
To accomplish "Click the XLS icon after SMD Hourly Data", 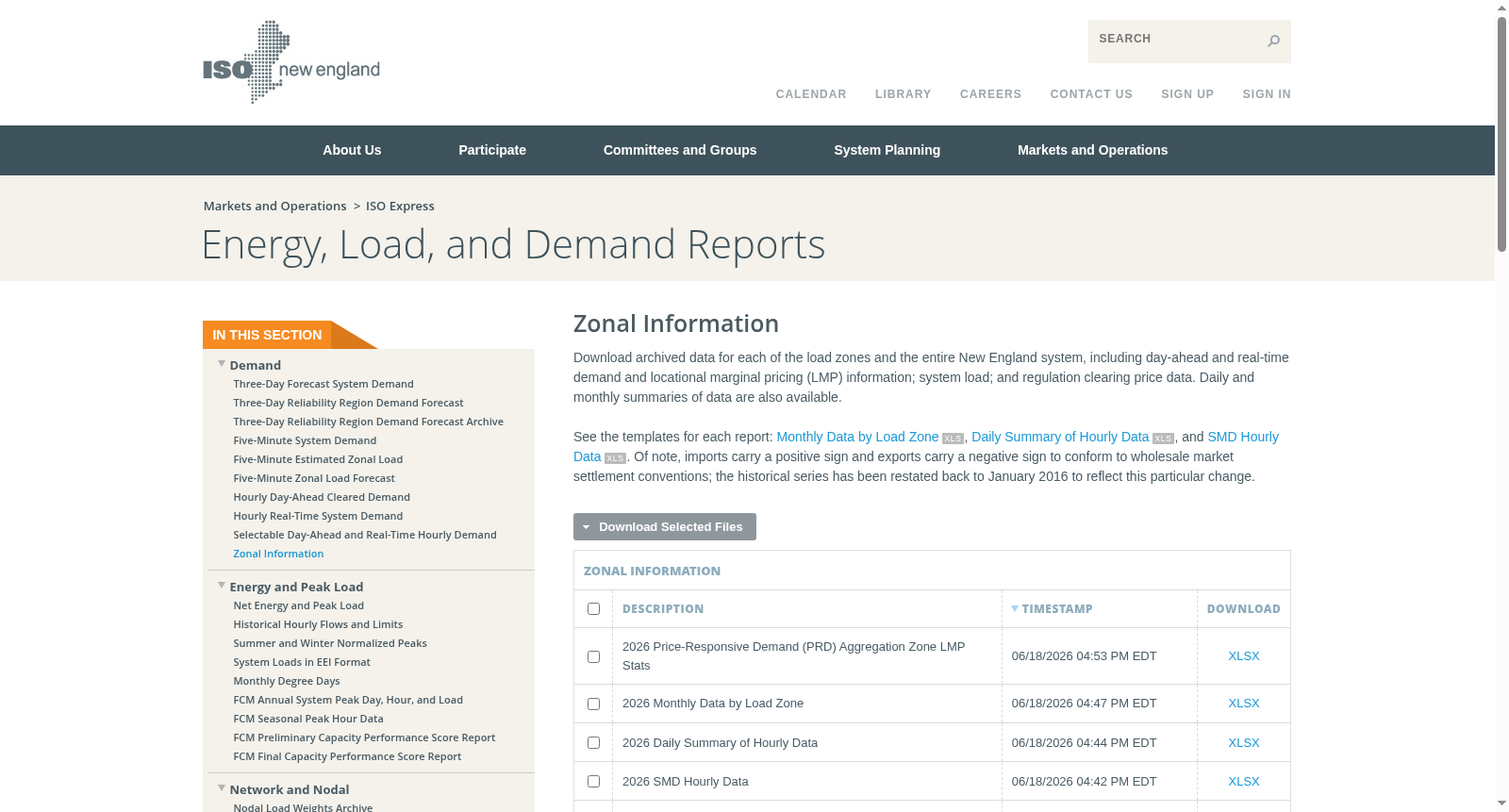I will click(x=615, y=458).
